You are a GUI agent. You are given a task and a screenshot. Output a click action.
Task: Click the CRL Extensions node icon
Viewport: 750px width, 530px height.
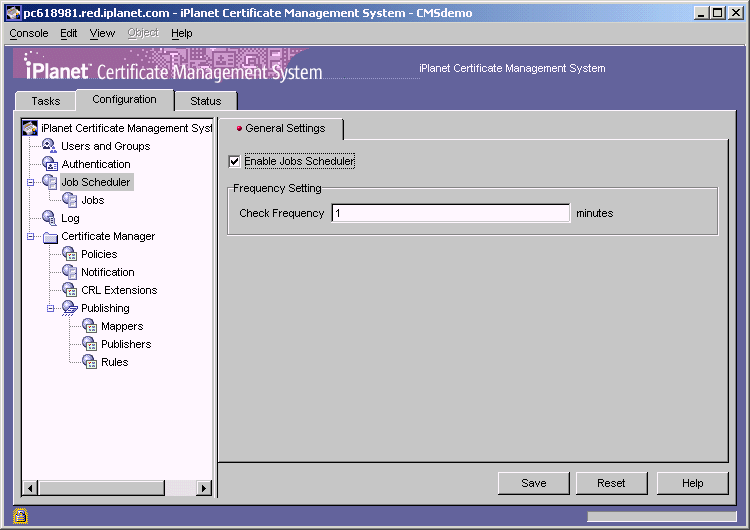(x=70, y=290)
